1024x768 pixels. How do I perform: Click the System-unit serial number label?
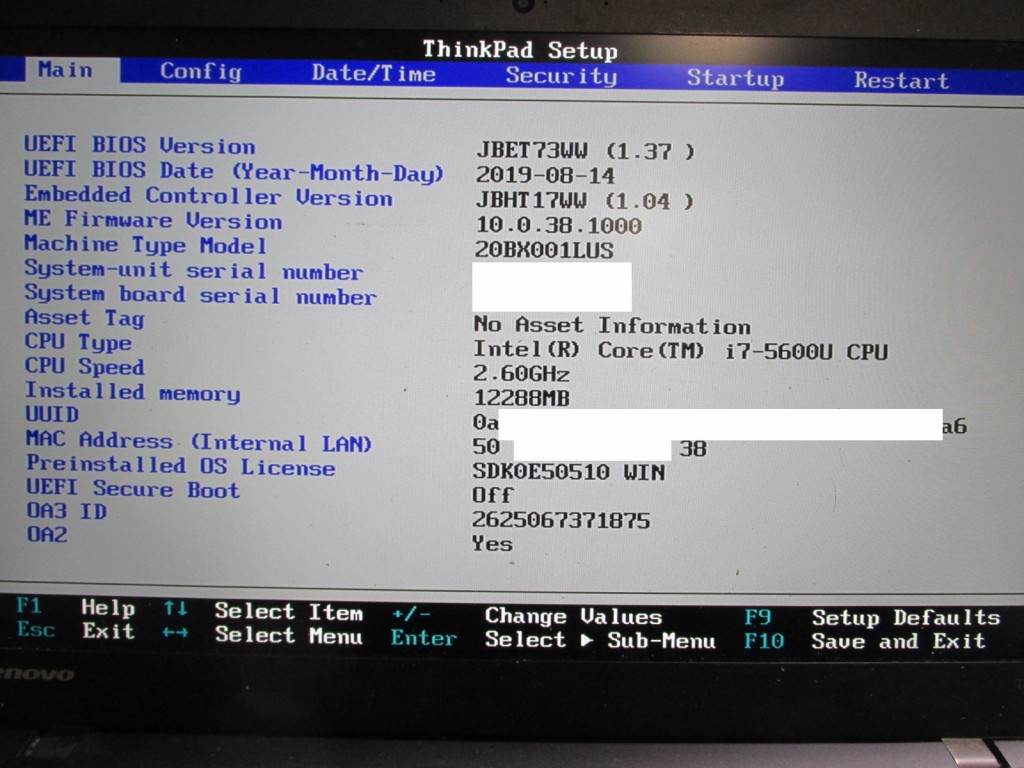[193, 270]
